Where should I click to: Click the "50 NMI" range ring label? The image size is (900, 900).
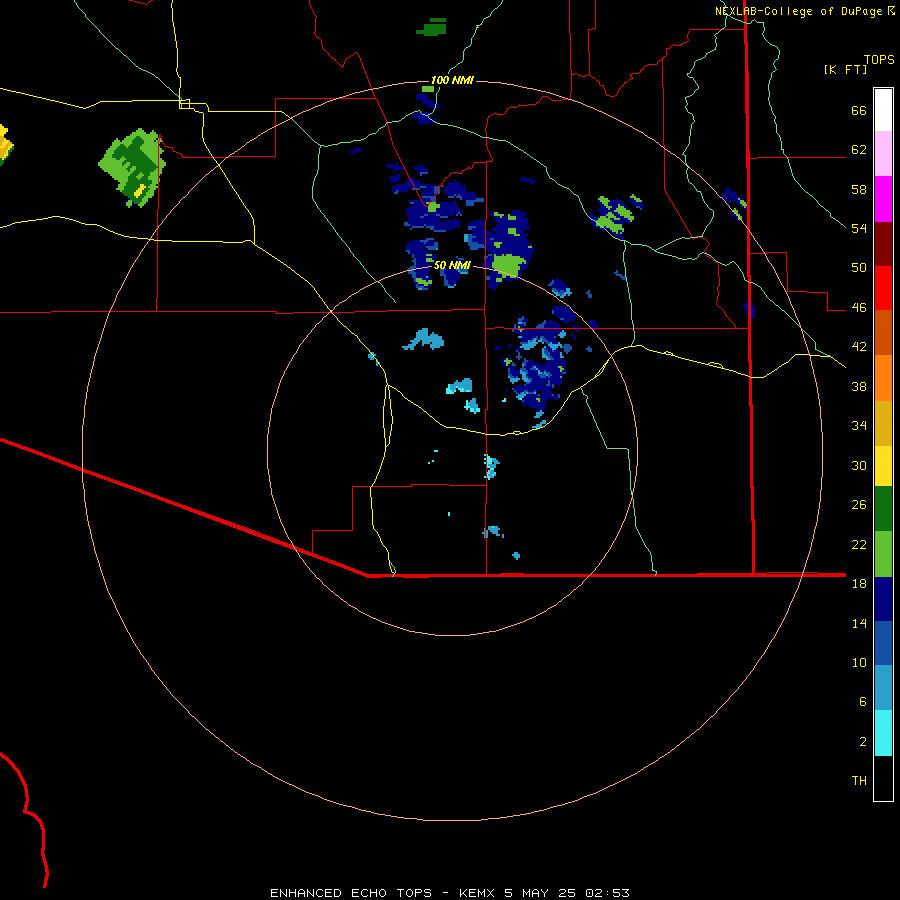click(452, 265)
